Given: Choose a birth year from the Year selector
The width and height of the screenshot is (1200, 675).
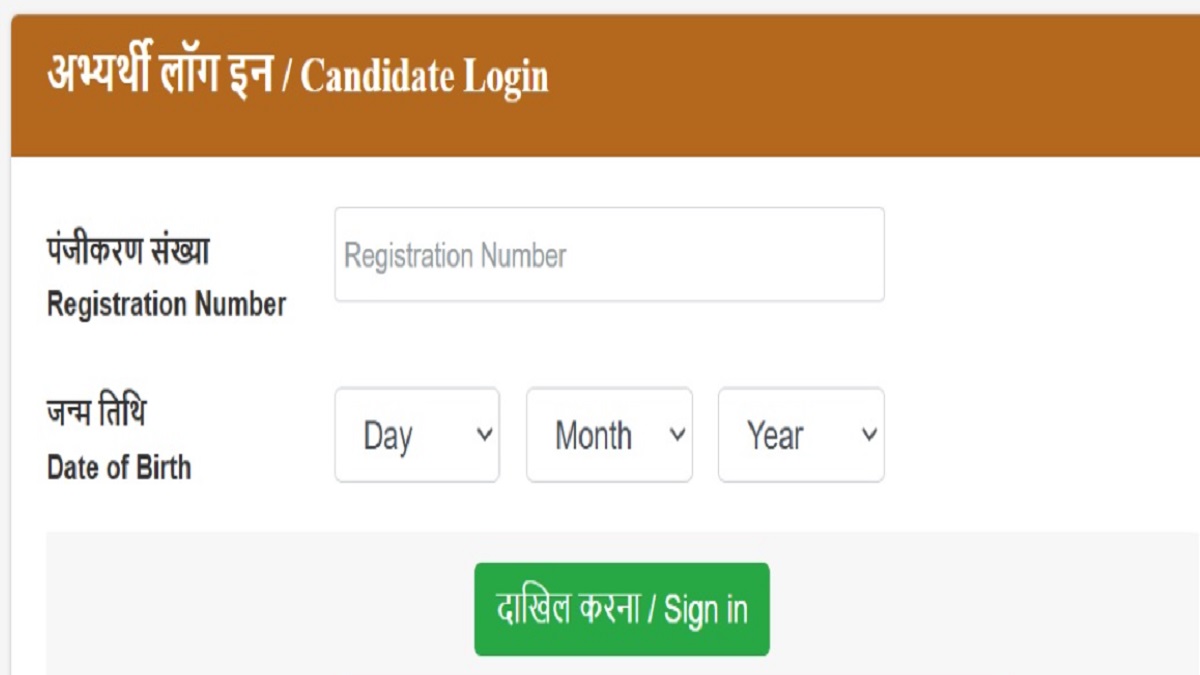Looking at the screenshot, I should coord(800,434).
